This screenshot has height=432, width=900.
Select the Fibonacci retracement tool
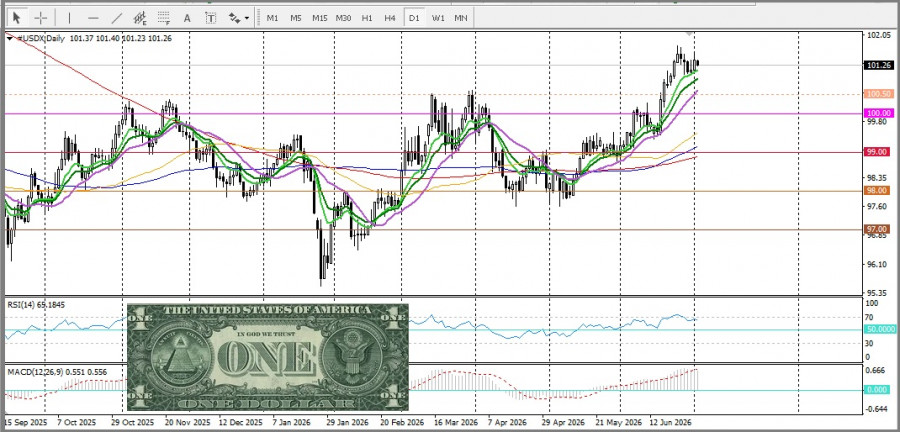[164, 18]
